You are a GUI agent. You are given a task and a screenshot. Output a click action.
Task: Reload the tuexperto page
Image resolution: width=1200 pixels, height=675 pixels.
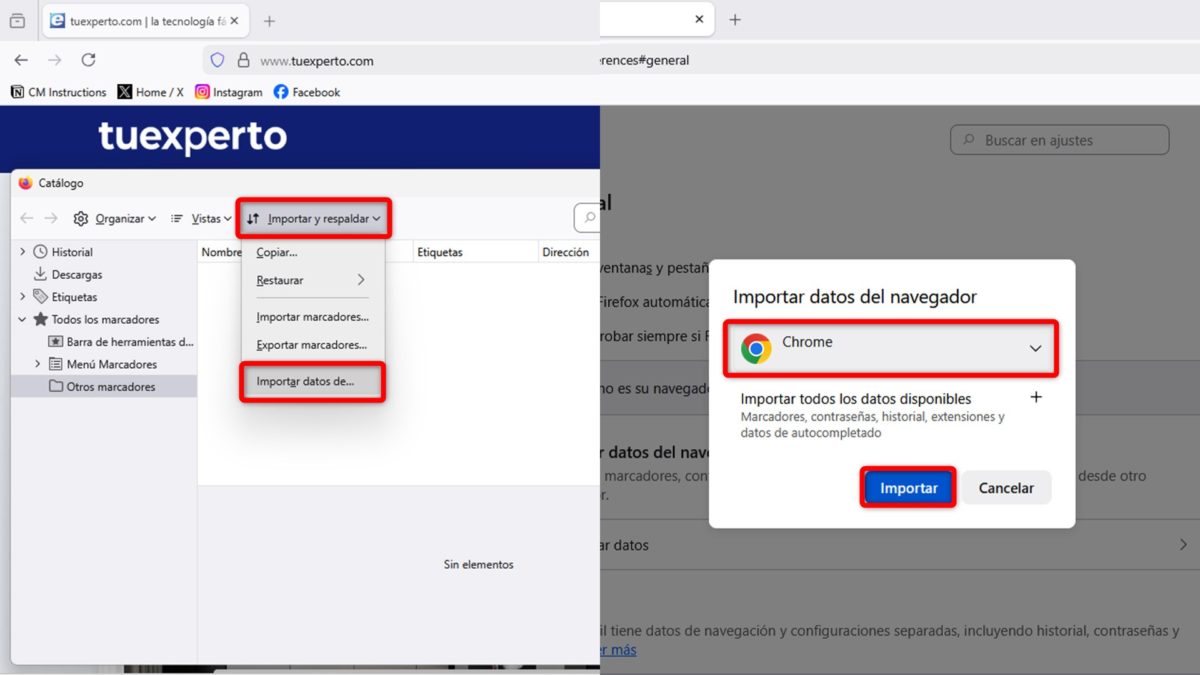click(x=88, y=60)
